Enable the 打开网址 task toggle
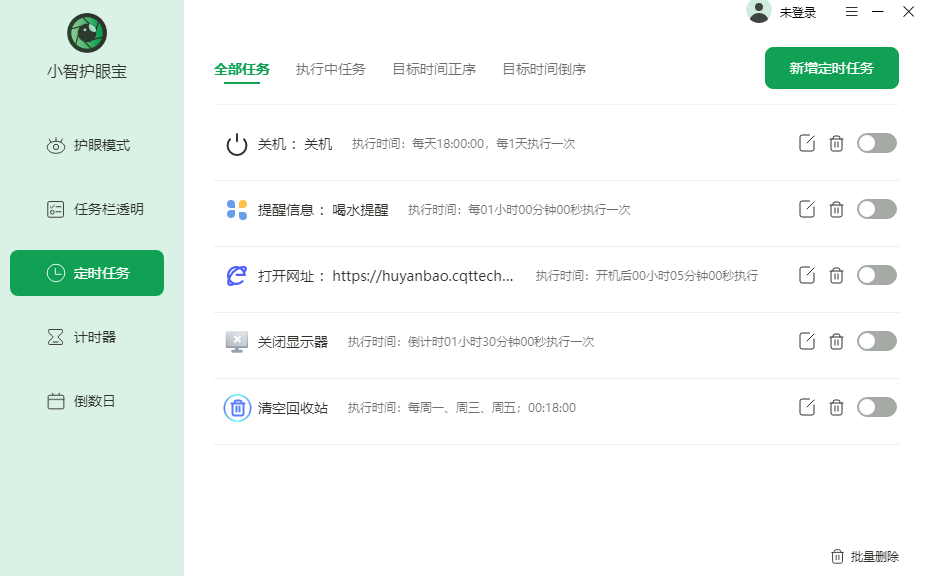The width and height of the screenshot is (930, 576). [877, 275]
